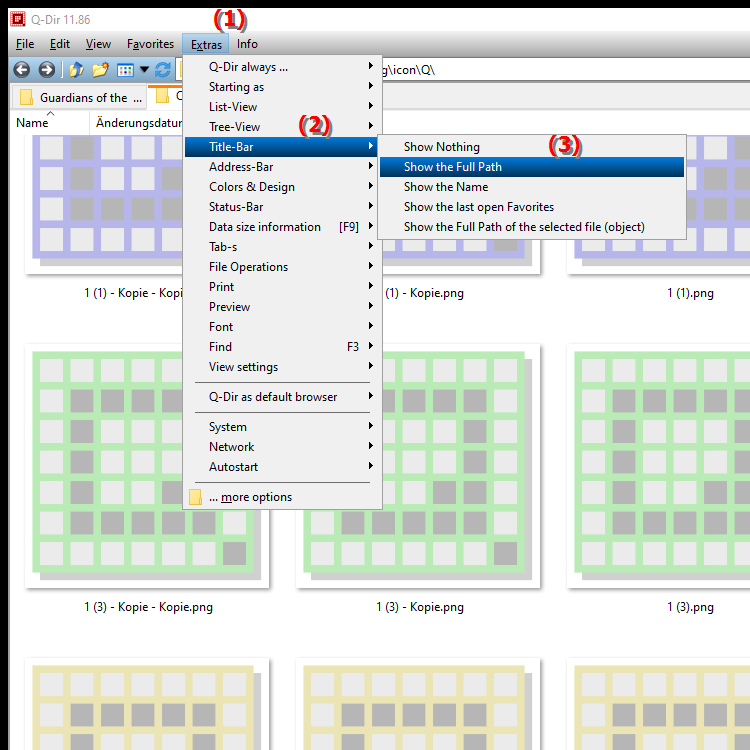Open the File menu
The width and height of the screenshot is (750, 750).
pyautogui.click(x=25, y=44)
